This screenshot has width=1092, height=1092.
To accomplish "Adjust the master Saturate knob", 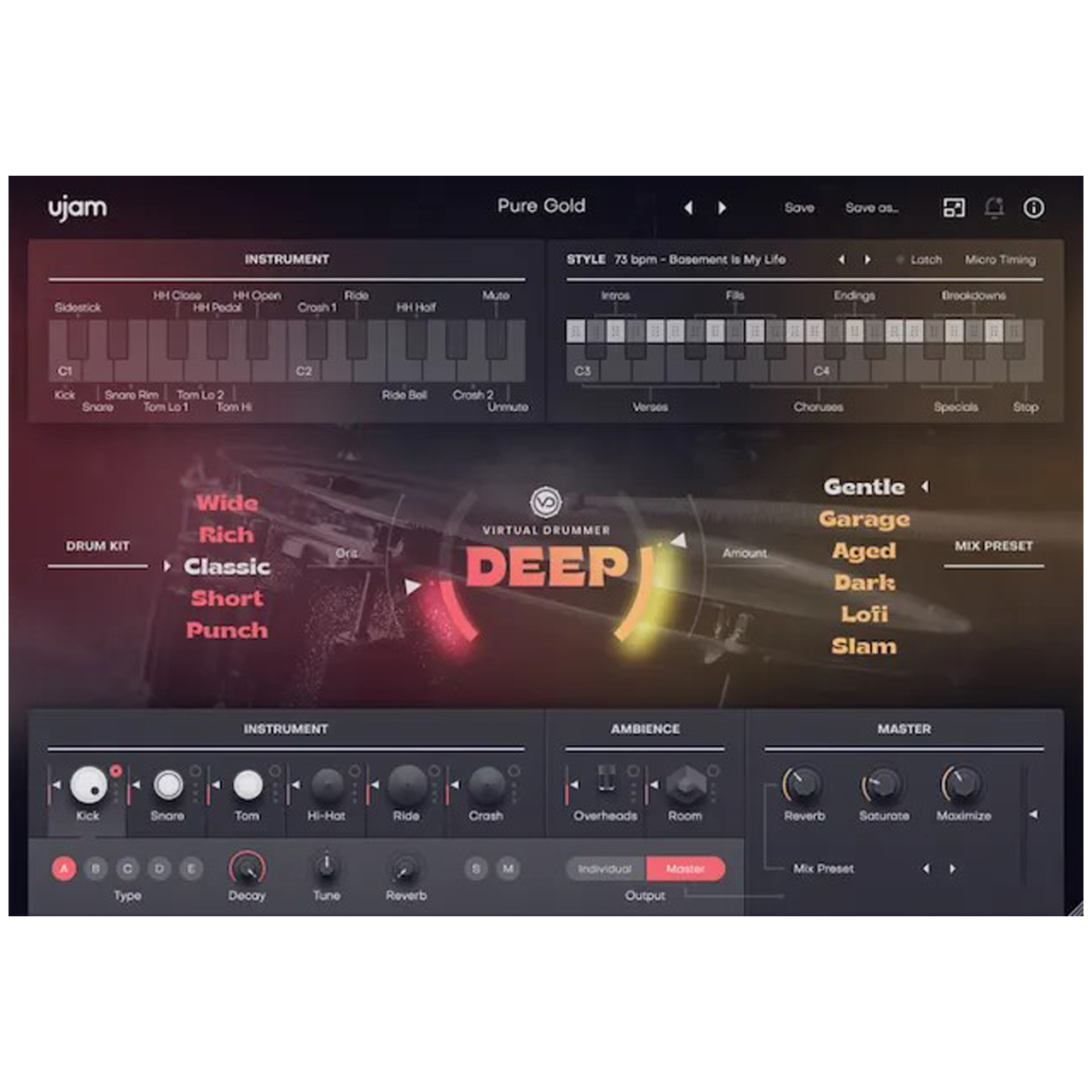I will point(884,785).
